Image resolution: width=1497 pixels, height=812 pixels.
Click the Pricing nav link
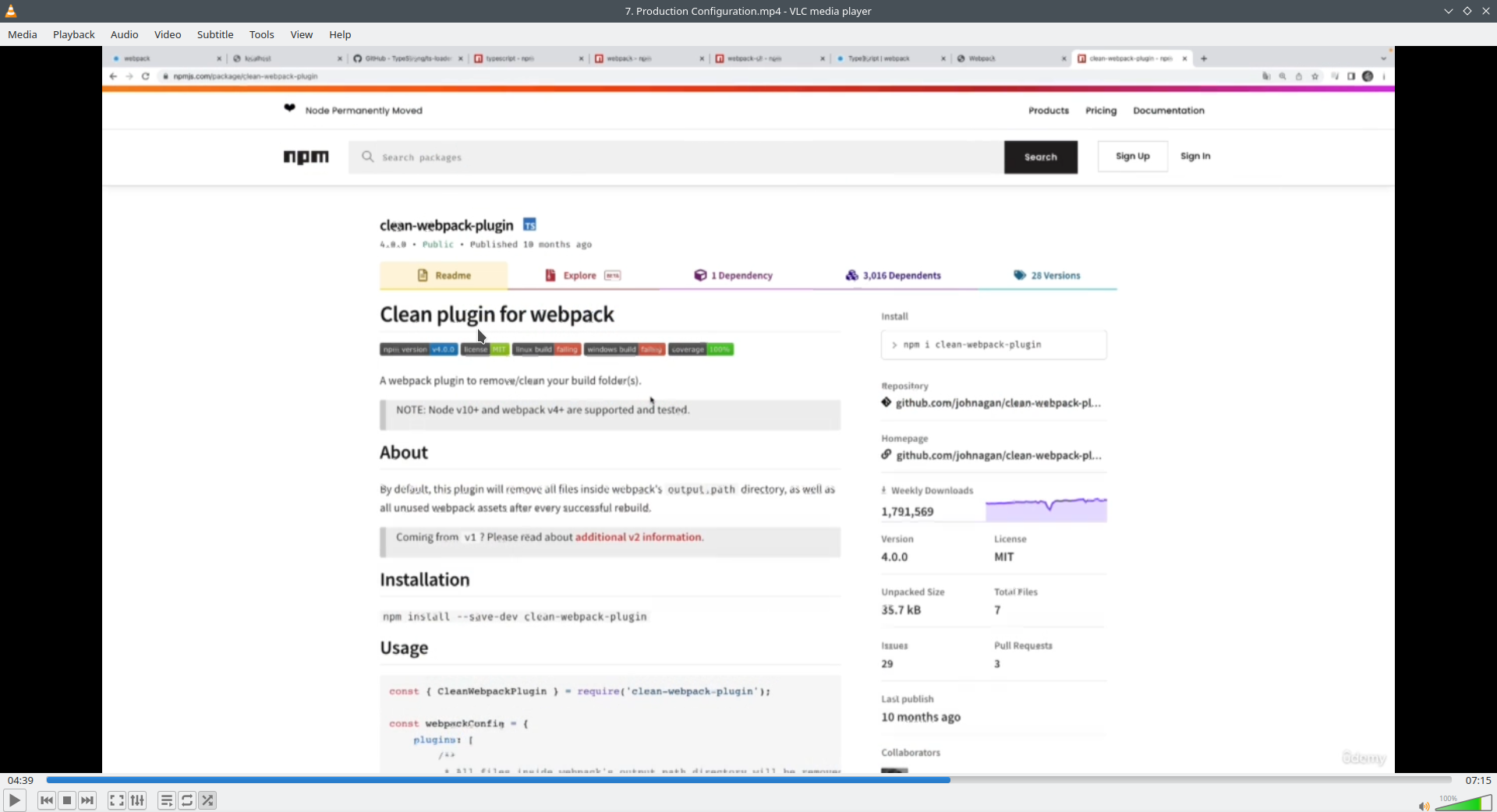point(1101,111)
